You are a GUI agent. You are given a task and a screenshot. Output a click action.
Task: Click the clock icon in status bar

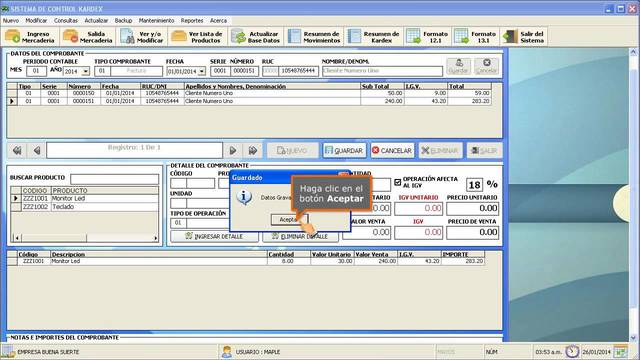572,351
